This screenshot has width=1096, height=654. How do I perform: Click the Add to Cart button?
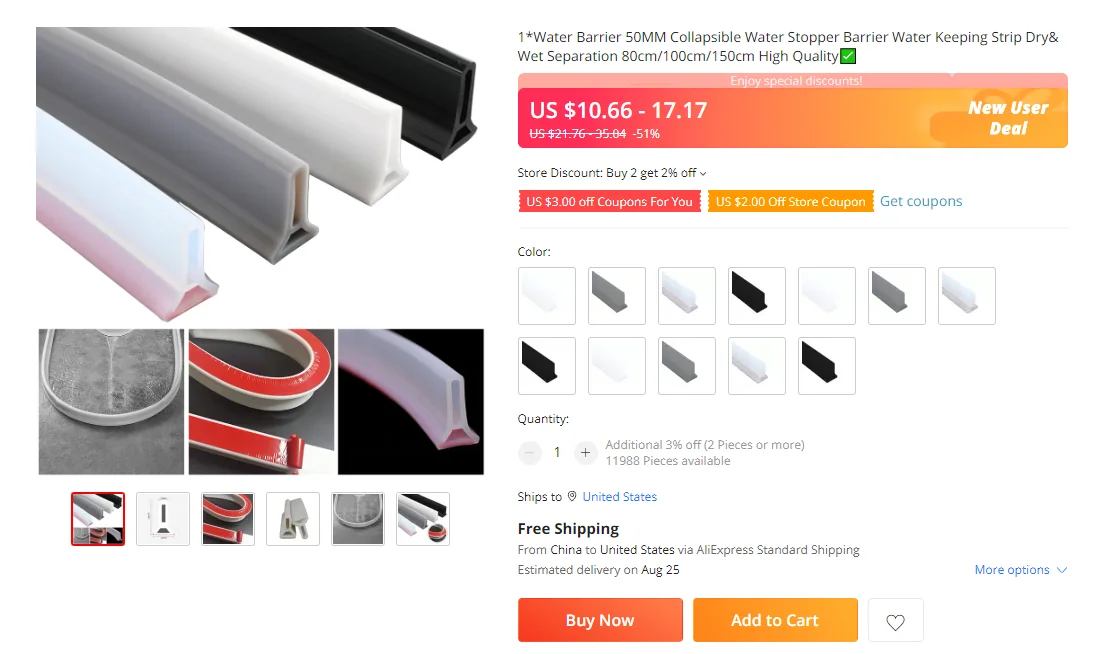(x=775, y=620)
